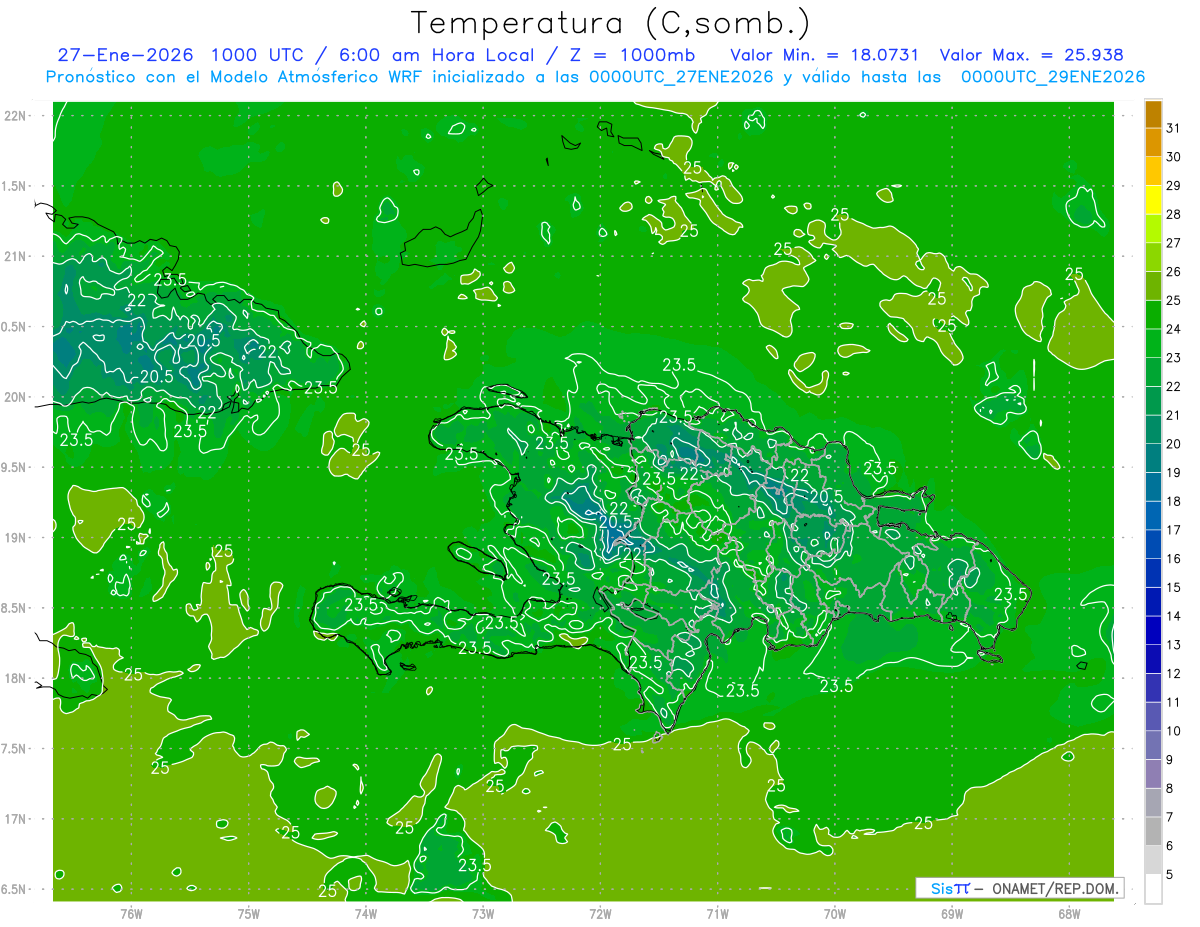The image size is (1200, 927).
Task: Click the legend scale value "15"
Action: point(1173,587)
